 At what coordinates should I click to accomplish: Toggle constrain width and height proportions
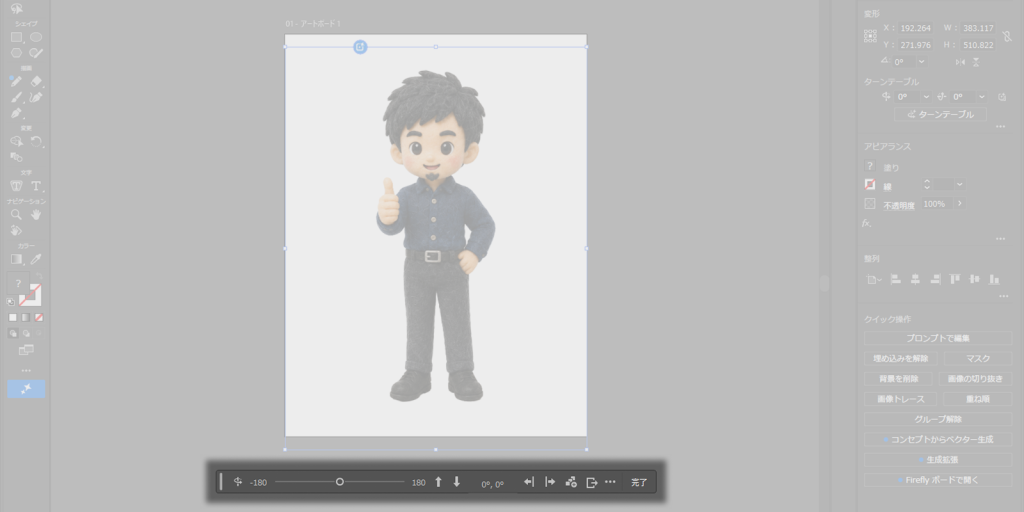pos(1007,37)
